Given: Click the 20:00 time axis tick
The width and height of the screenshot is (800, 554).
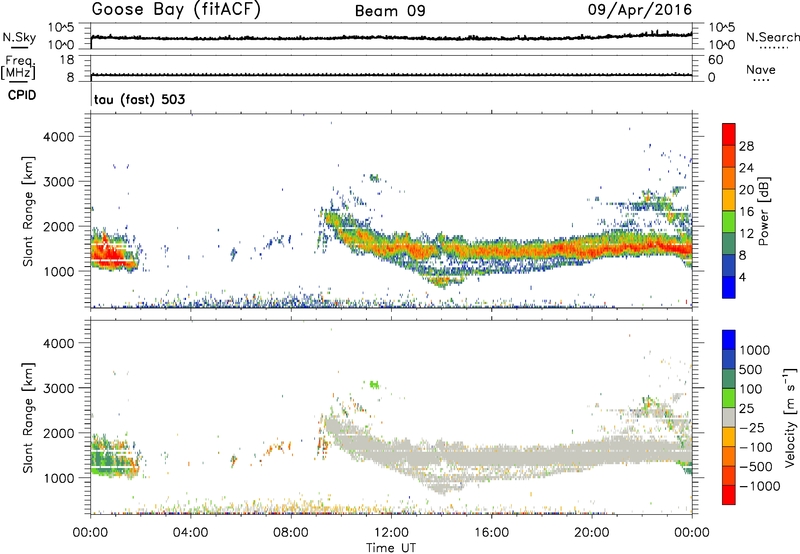Looking at the screenshot, I should tap(592, 533).
